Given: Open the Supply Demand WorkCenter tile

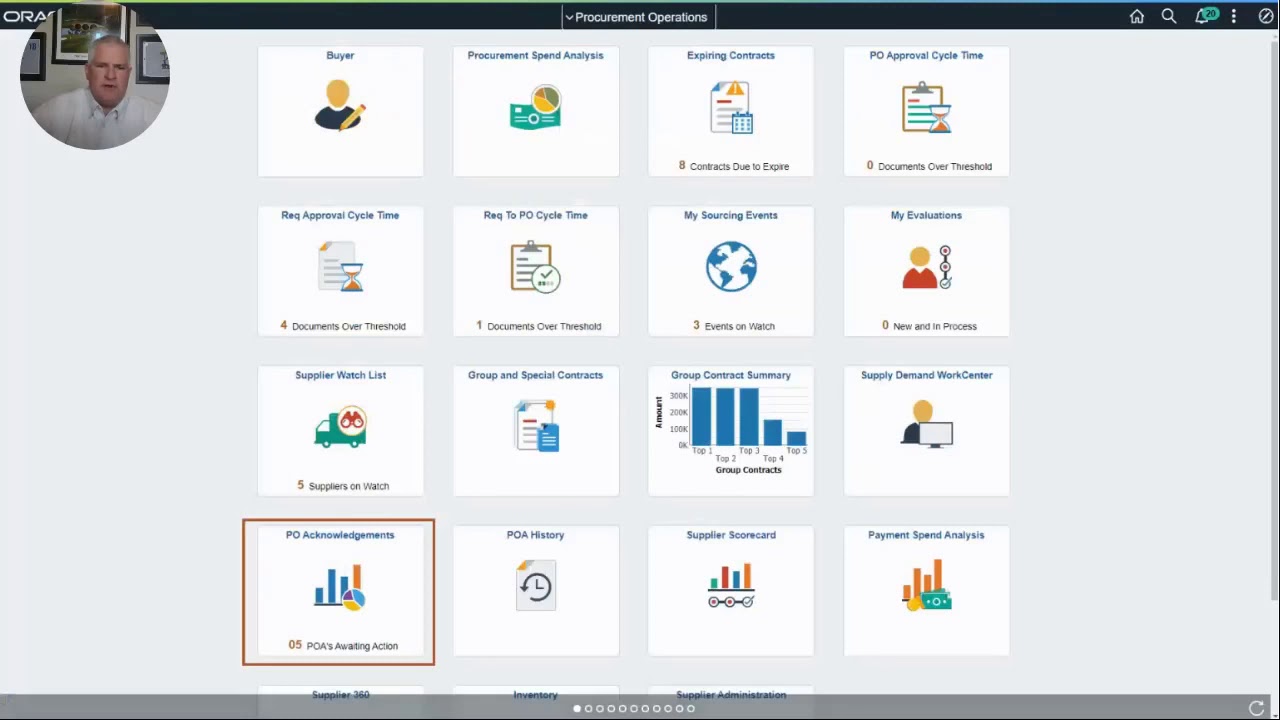Looking at the screenshot, I should click(x=926, y=431).
